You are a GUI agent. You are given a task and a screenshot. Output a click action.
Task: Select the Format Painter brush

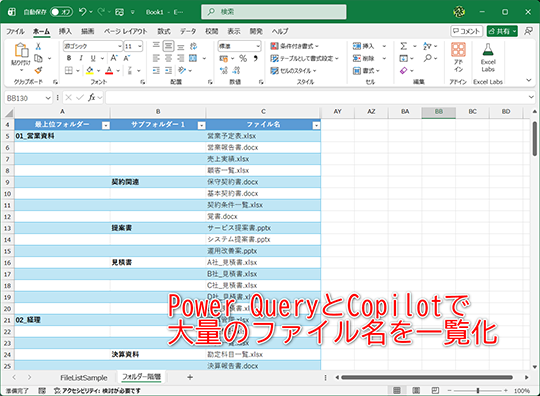[x=38, y=70]
